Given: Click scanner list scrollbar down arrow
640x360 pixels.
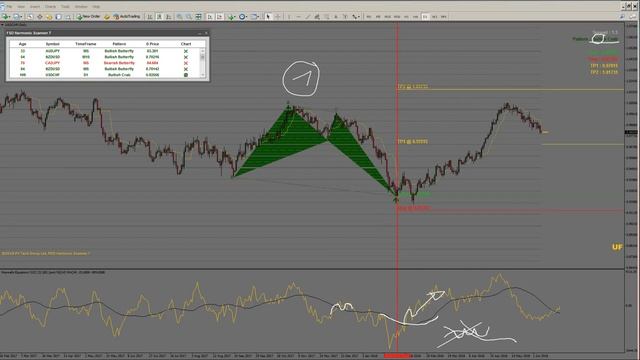Looking at the screenshot, I should pos(202,75).
